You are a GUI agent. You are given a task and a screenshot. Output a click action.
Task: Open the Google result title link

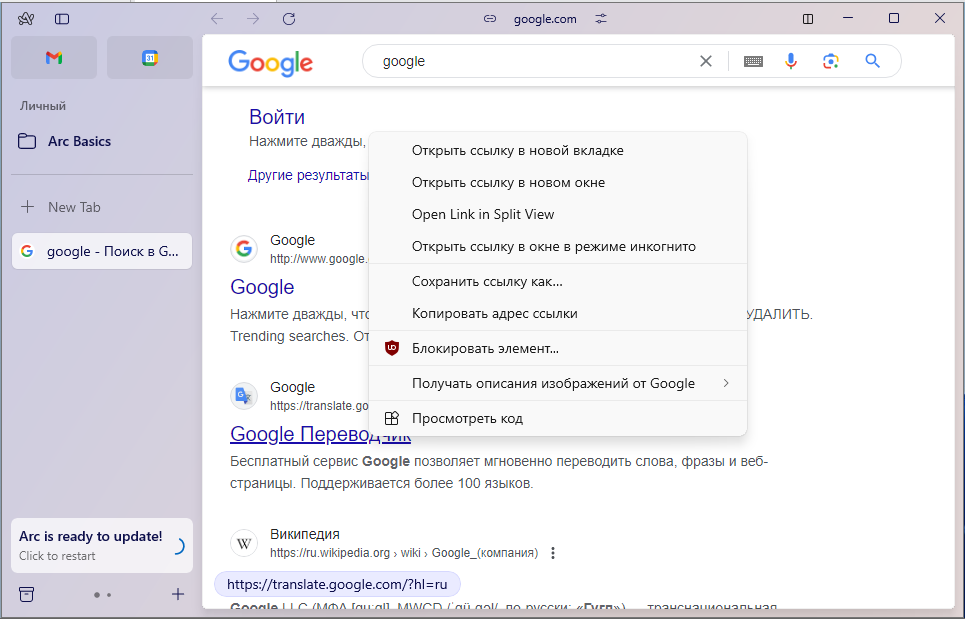tap(262, 287)
